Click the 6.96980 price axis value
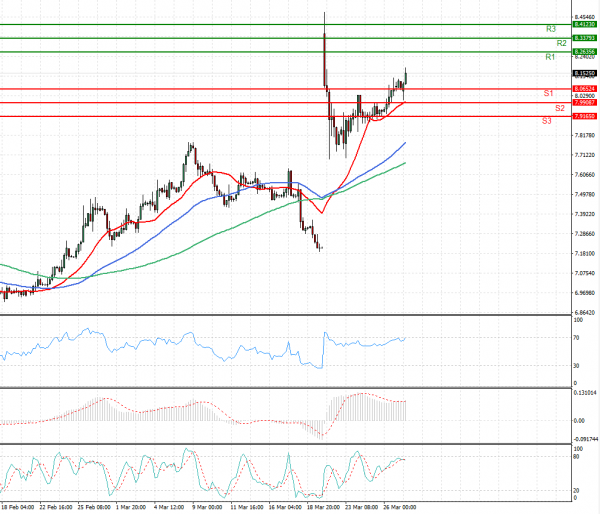Viewport: 600px width, 514px height. [x=585, y=293]
